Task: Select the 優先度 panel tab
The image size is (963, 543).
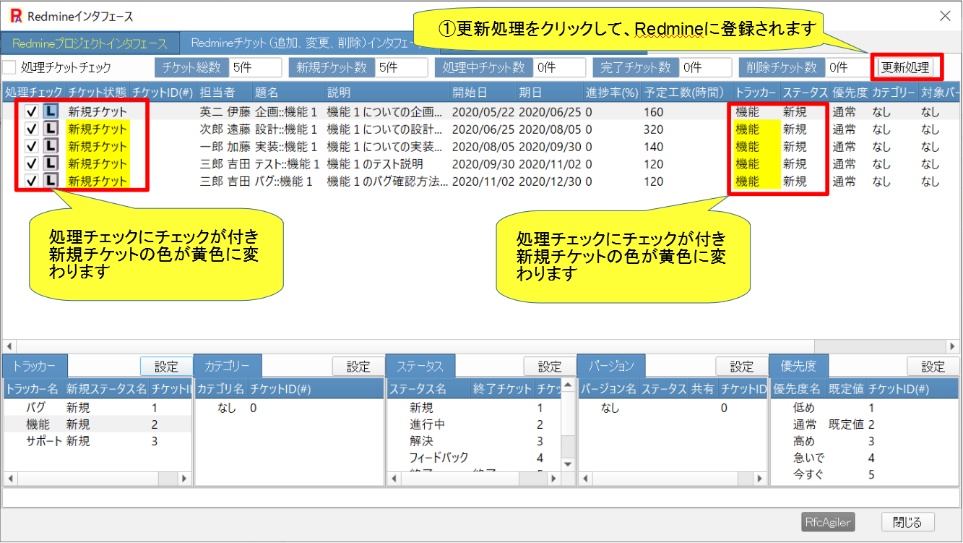Action: pos(798,366)
